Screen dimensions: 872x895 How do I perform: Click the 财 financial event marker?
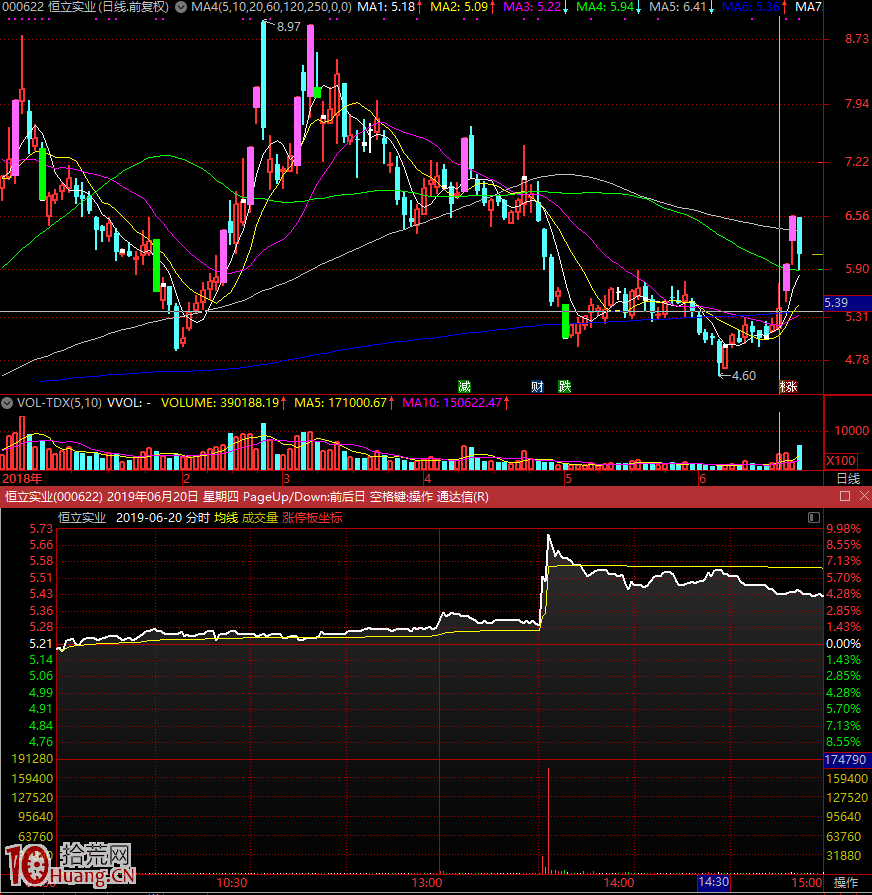point(537,386)
